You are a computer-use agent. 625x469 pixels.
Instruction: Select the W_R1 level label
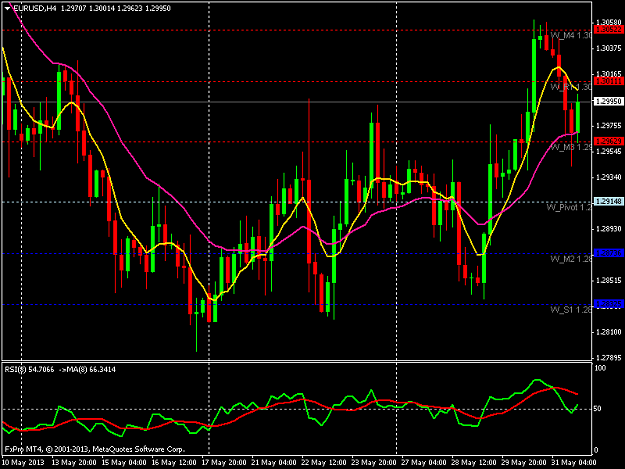pyautogui.click(x=571, y=87)
